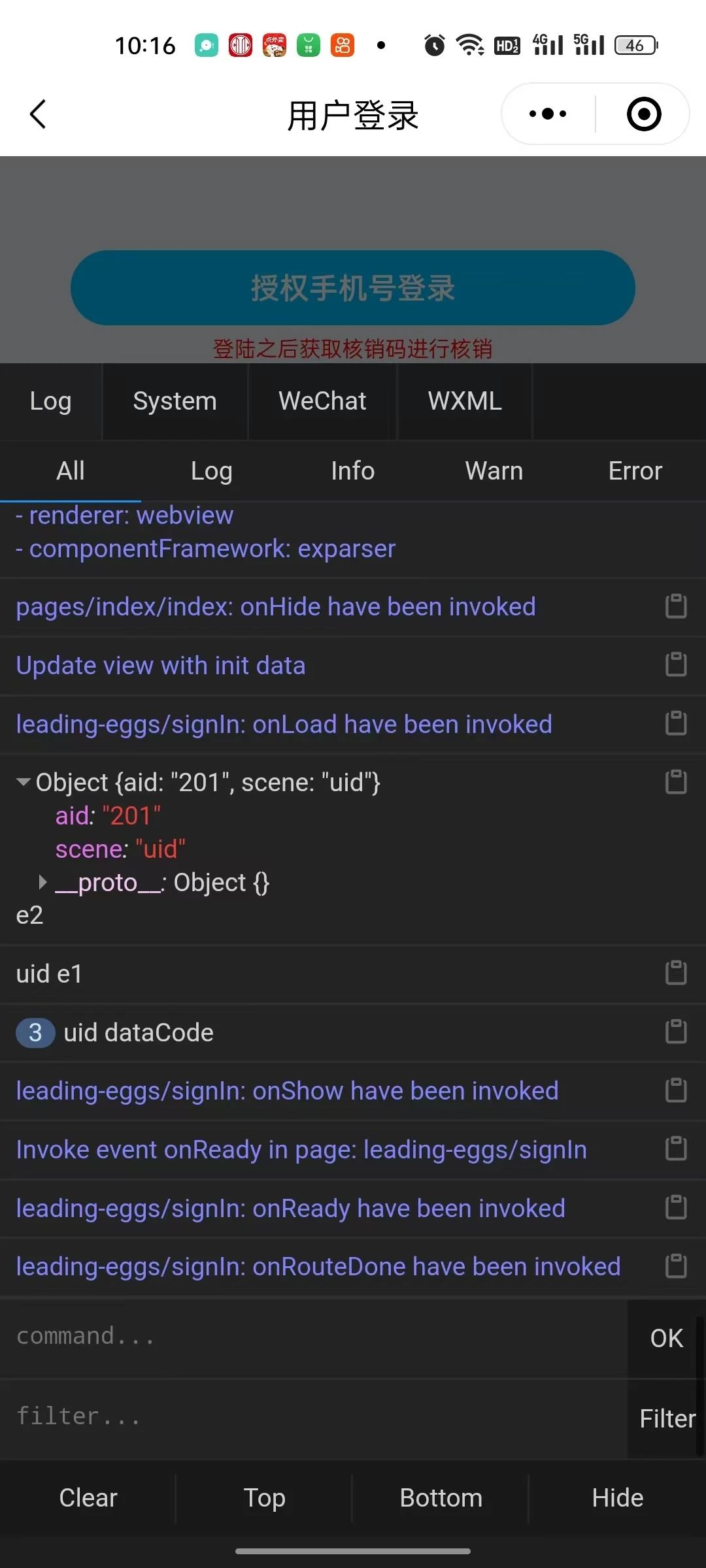Open the WeChat tab
The width and height of the screenshot is (706, 1568).
pyautogui.click(x=322, y=401)
